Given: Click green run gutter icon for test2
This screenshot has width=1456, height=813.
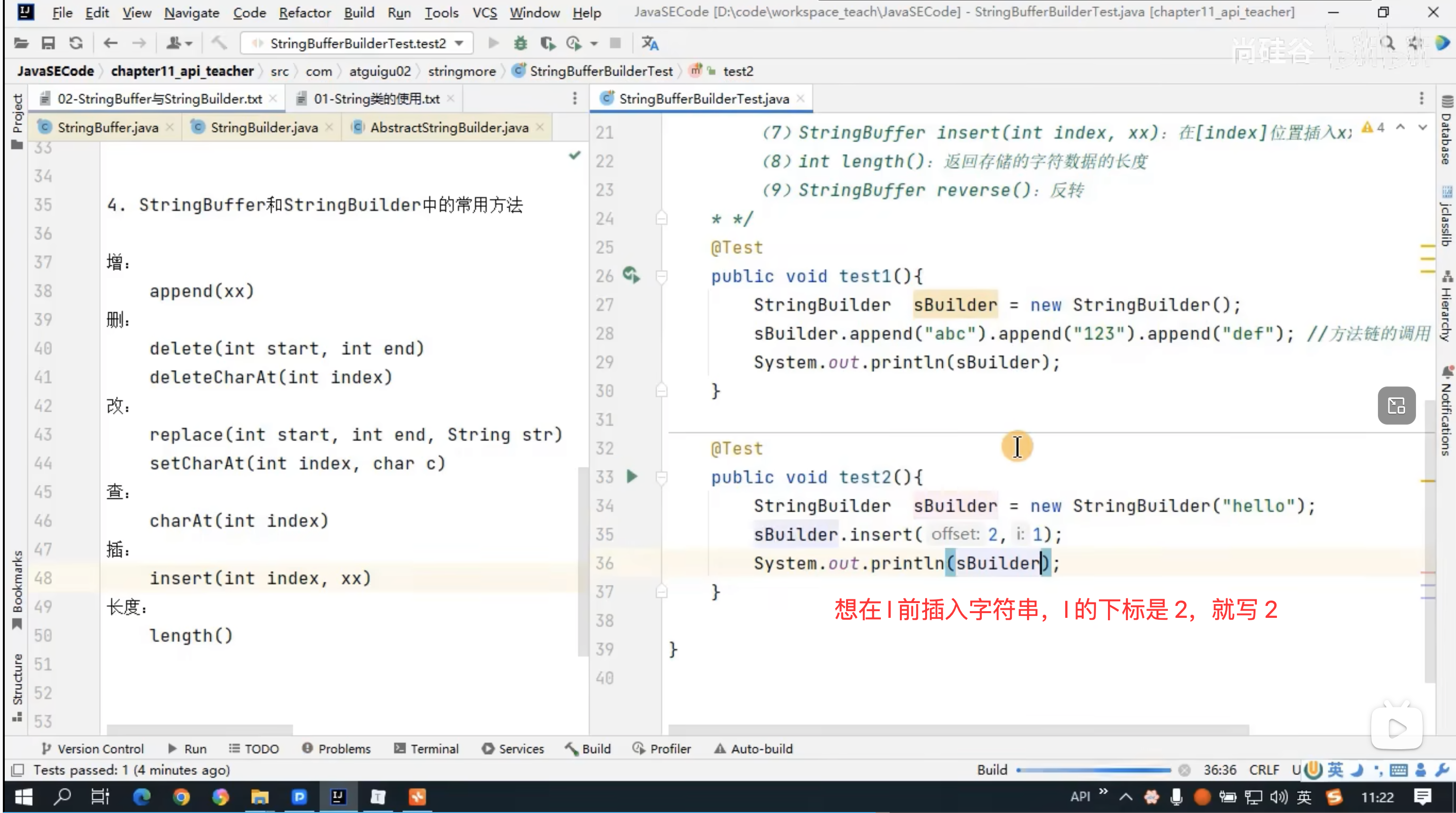Looking at the screenshot, I should [632, 476].
